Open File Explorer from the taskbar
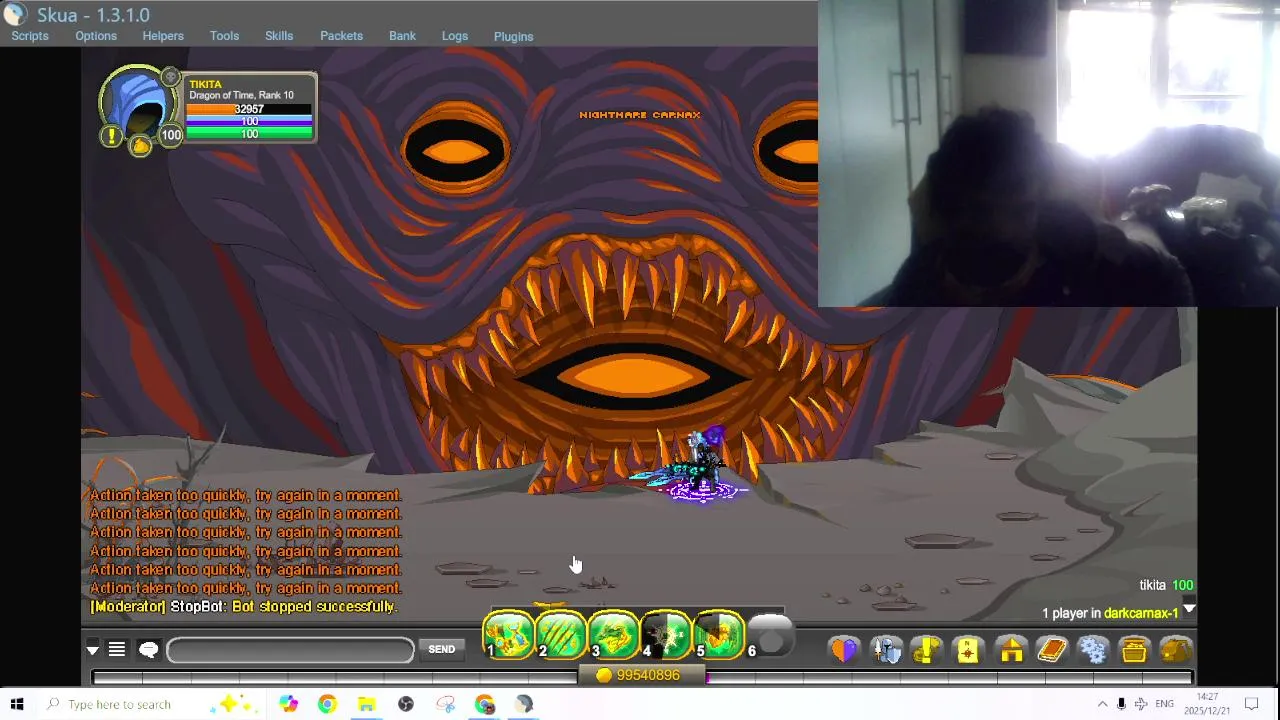 [366, 704]
